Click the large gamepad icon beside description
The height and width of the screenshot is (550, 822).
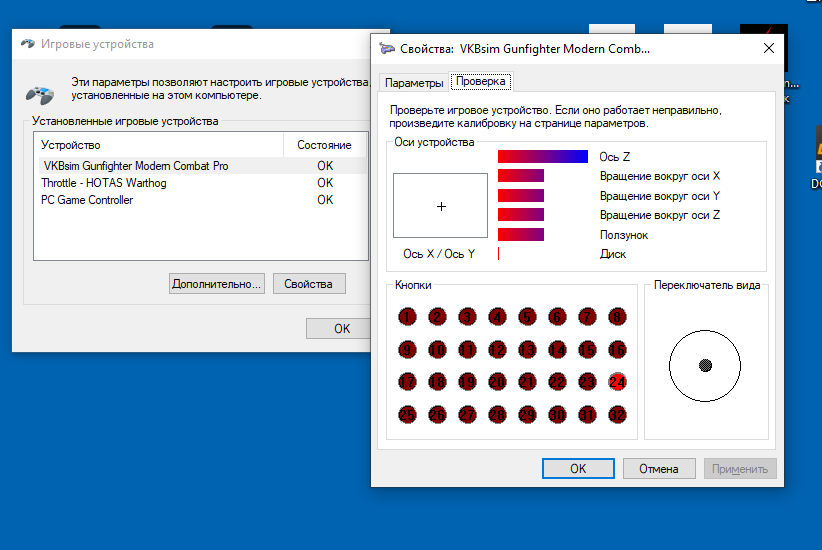coord(40,94)
